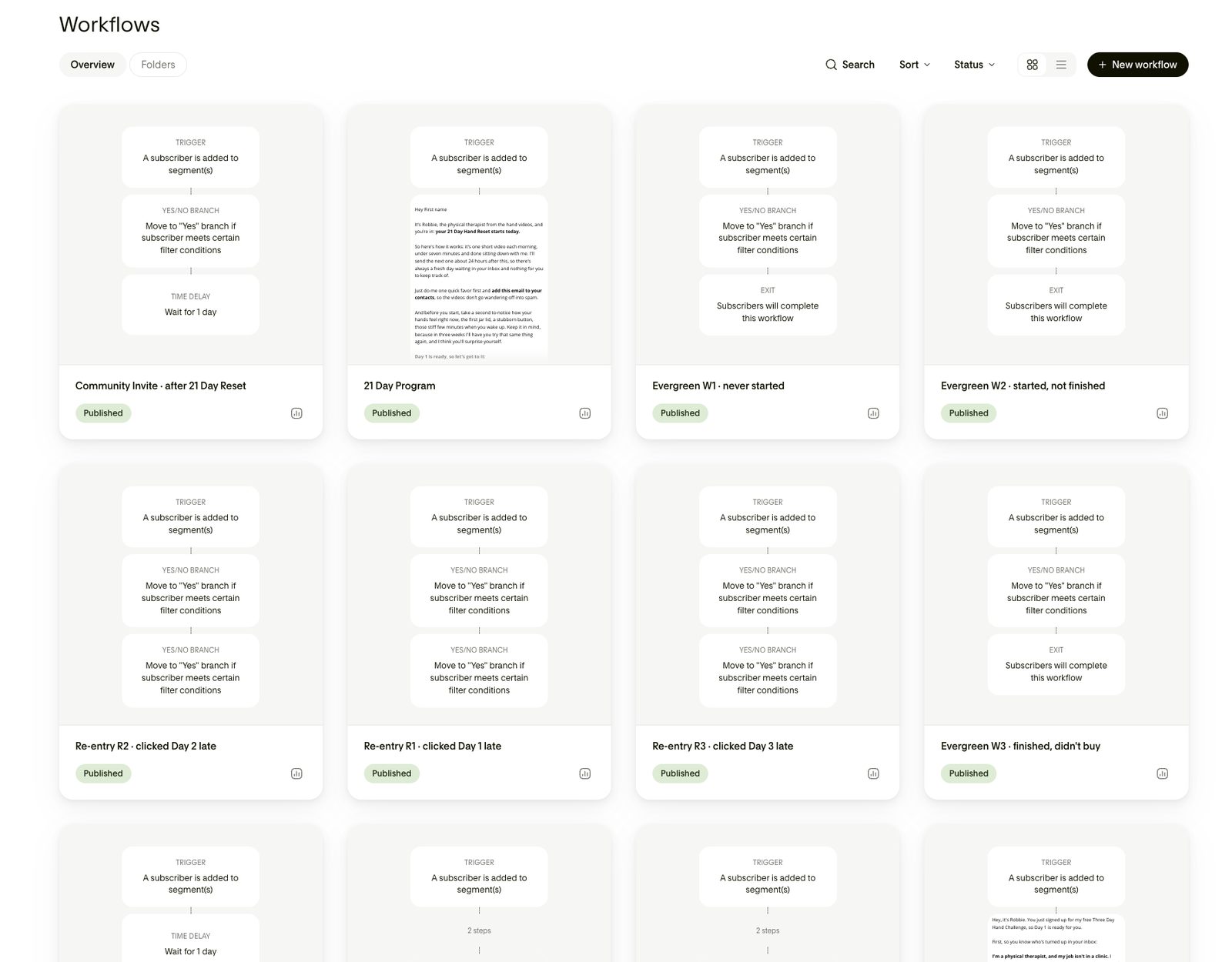Open Evergreen W3 · finished, didn't buy title

point(1020,746)
